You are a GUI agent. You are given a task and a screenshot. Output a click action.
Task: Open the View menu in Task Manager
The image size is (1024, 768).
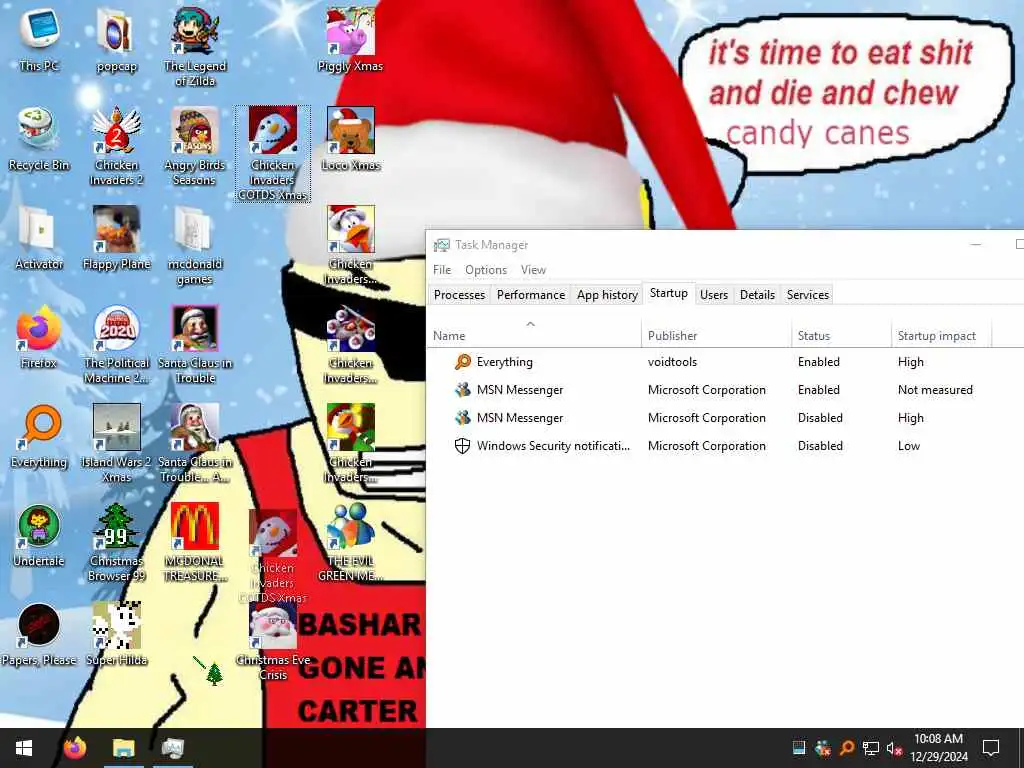point(533,270)
